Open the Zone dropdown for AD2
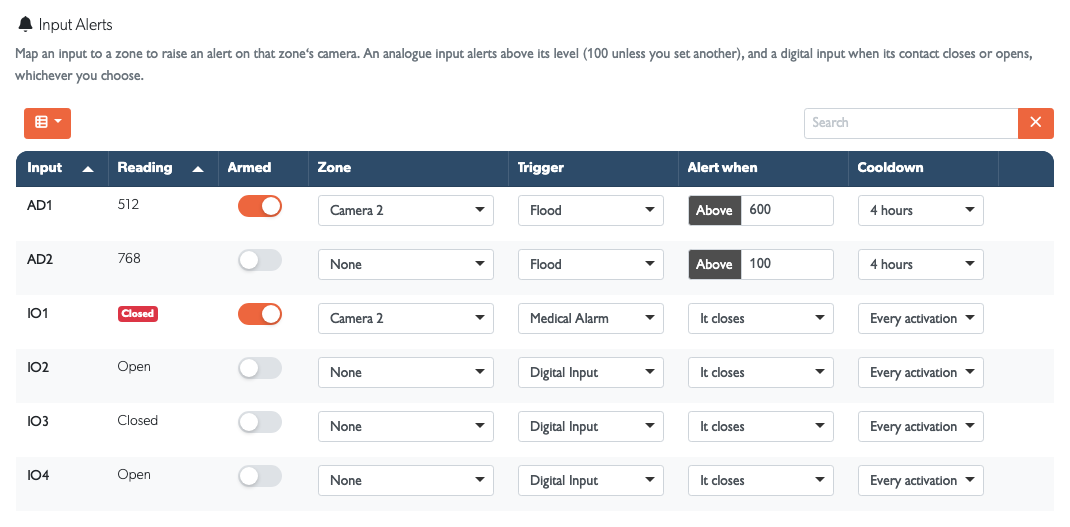This screenshot has height=527, width=1070. click(x=406, y=264)
